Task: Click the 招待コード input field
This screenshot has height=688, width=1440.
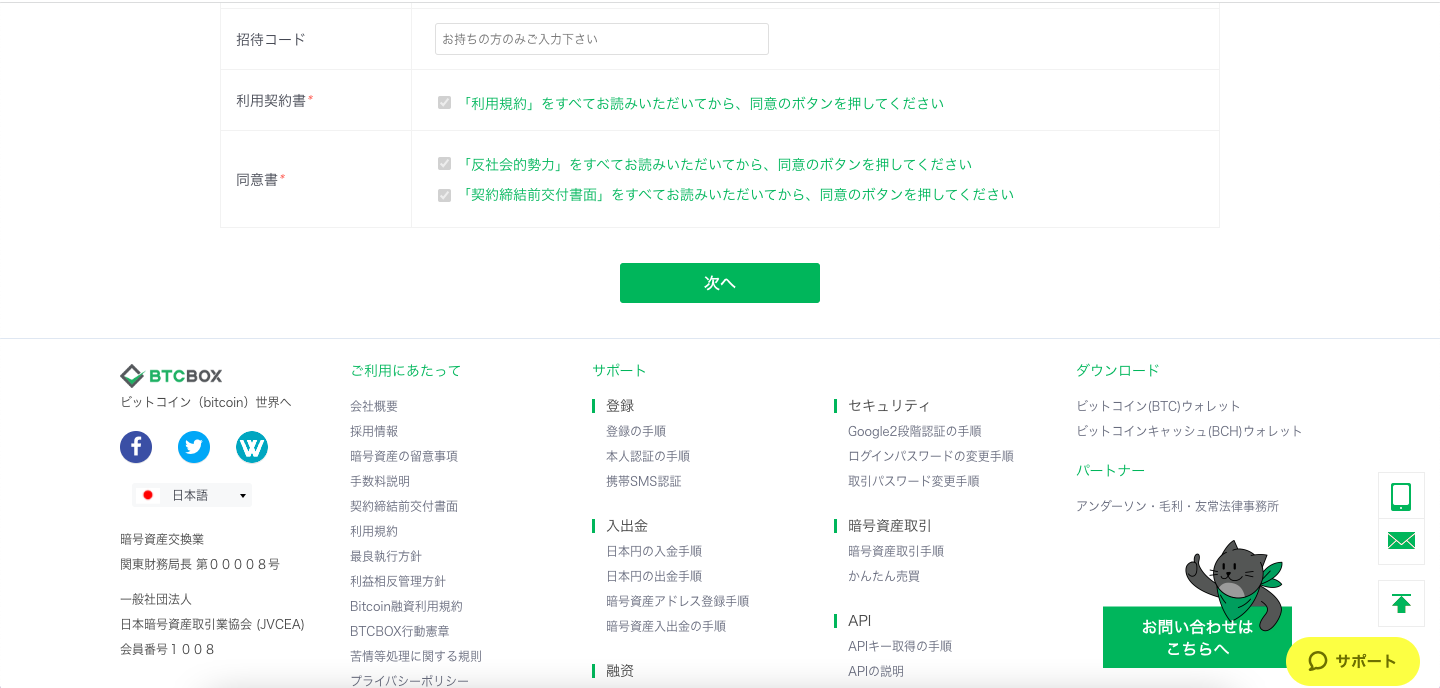Action: click(x=600, y=38)
